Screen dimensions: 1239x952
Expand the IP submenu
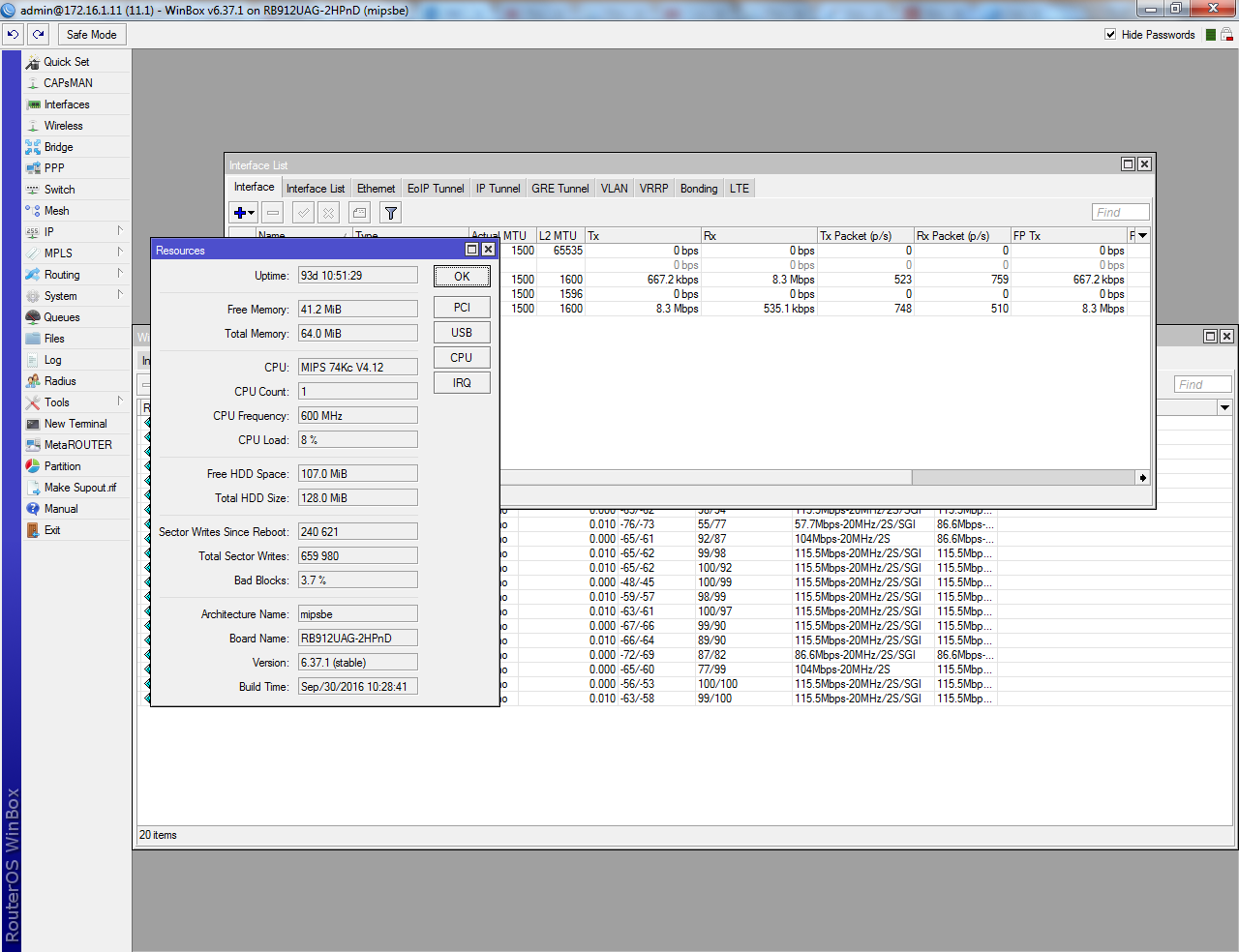click(x=119, y=231)
